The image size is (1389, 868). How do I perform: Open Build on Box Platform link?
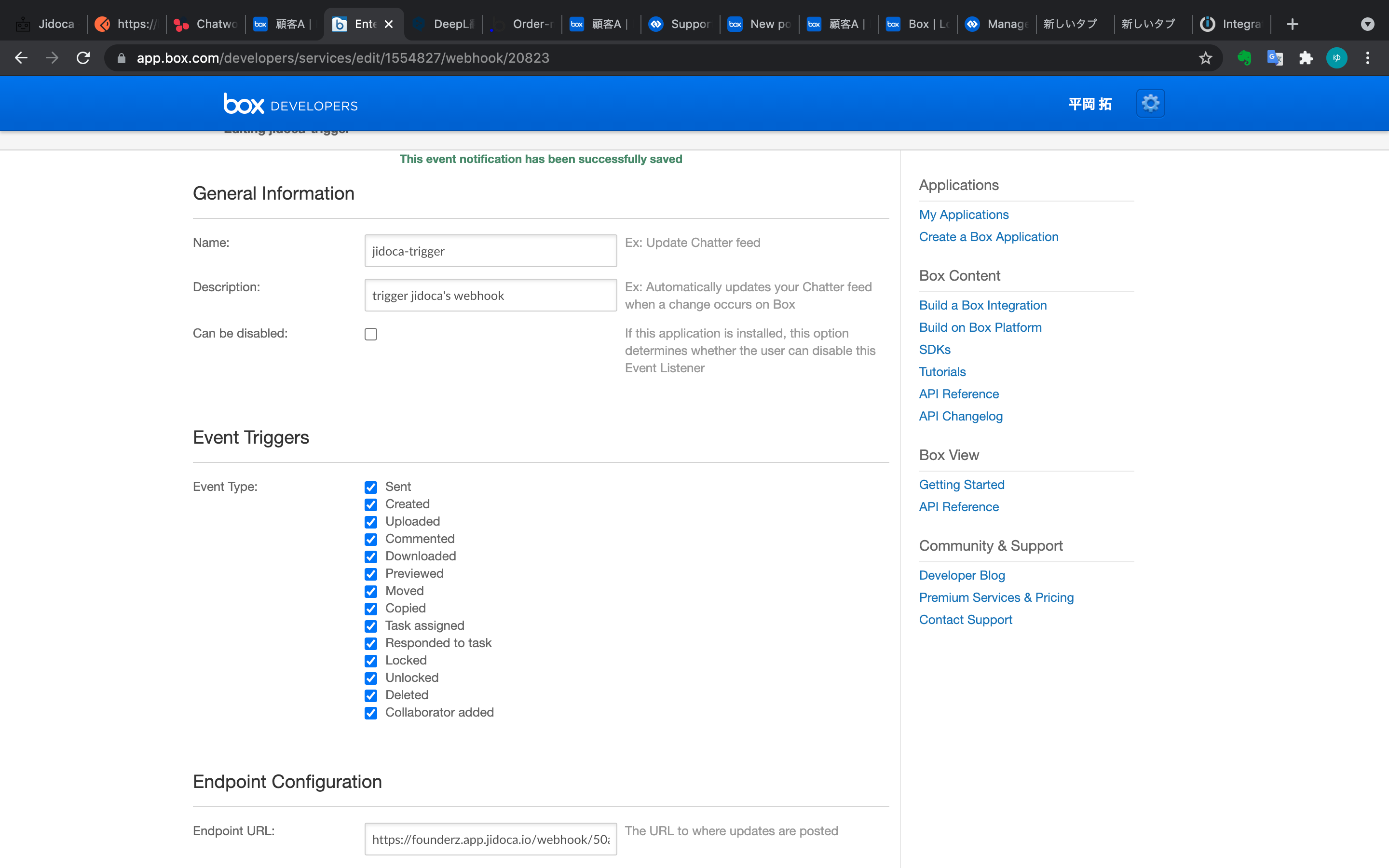(x=980, y=327)
